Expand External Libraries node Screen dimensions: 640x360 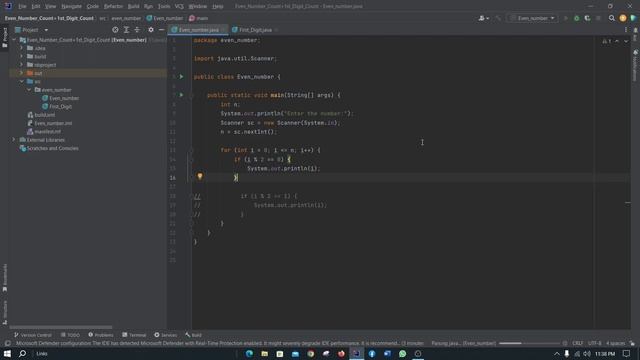click(x=14, y=140)
